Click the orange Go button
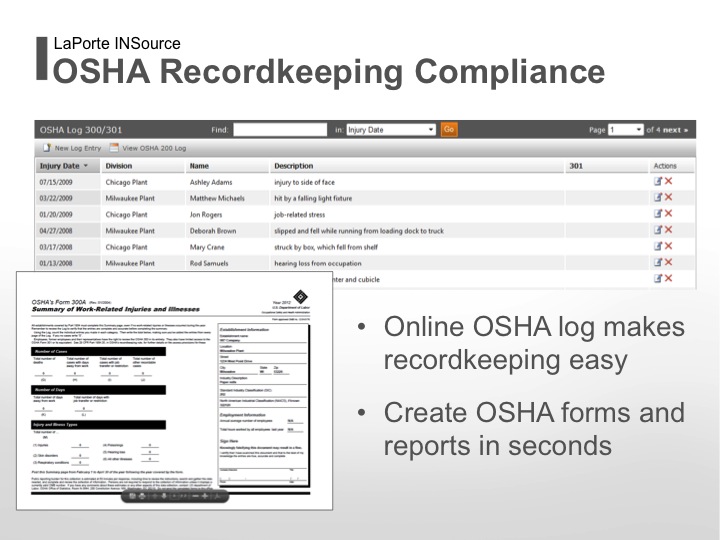Viewport: 720px width, 540px height. 449,129
